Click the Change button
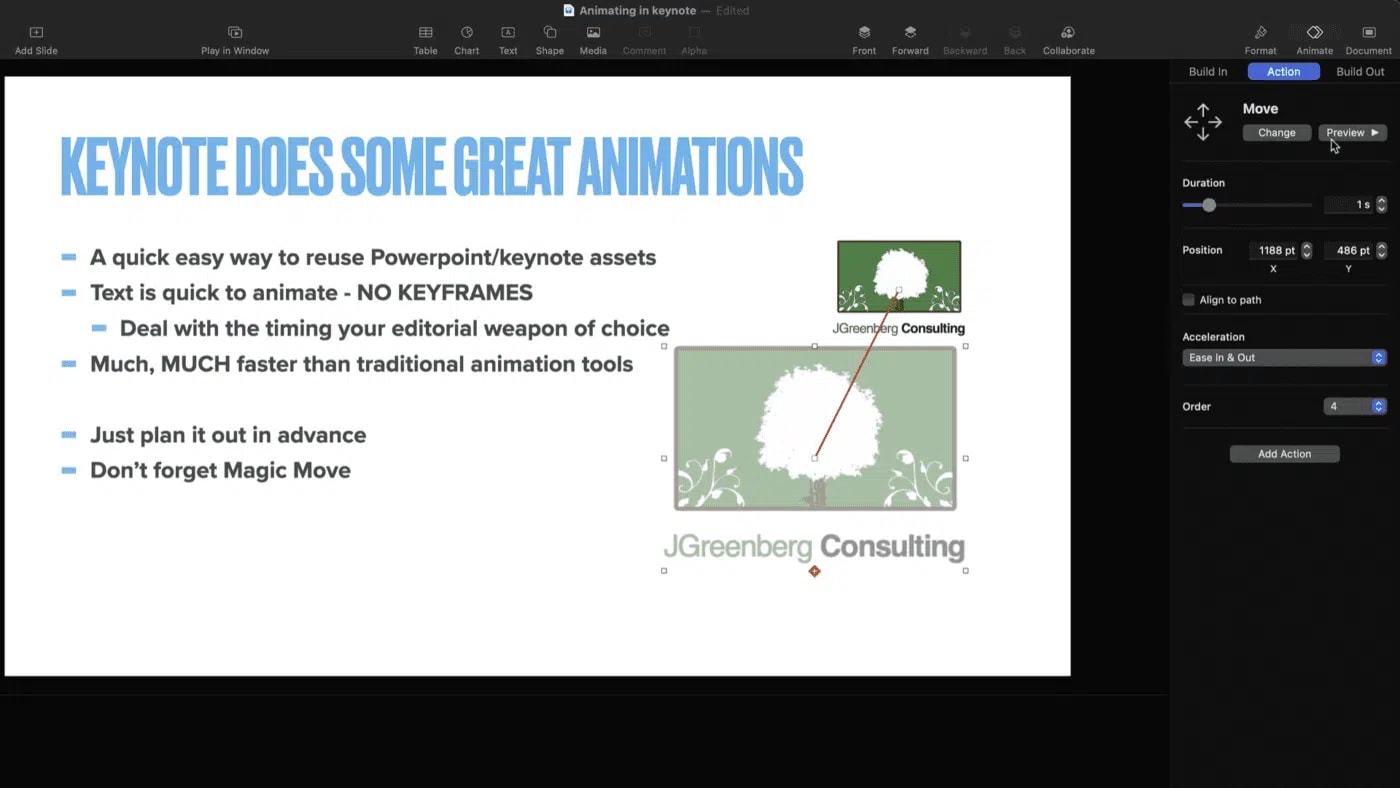This screenshot has width=1400, height=788. 1276,133
